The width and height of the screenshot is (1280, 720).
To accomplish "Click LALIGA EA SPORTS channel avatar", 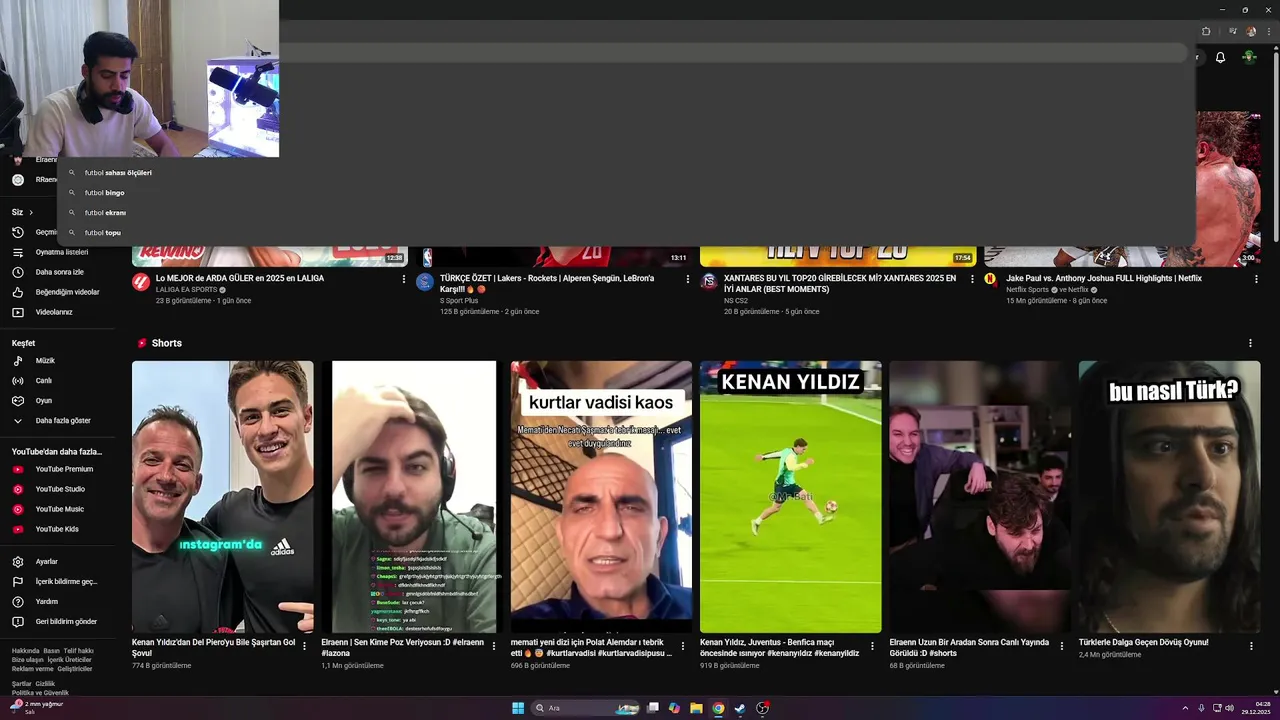I will pyautogui.click(x=141, y=281).
